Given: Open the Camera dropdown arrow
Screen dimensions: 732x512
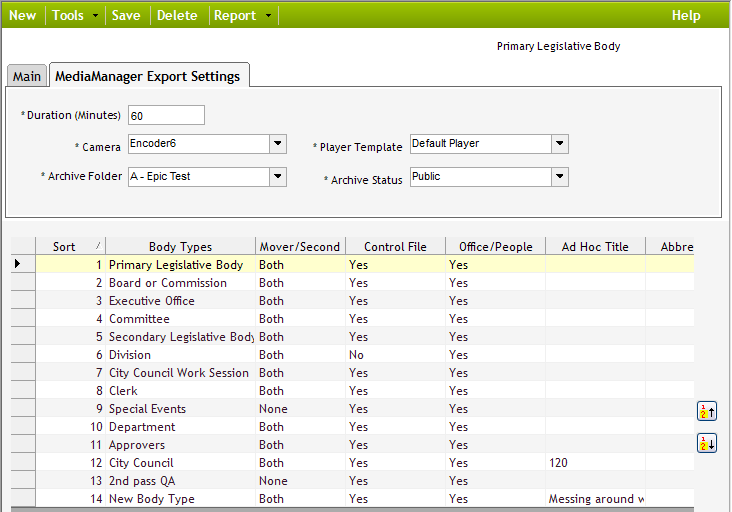Looking at the screenshot, I should point(278,144).
